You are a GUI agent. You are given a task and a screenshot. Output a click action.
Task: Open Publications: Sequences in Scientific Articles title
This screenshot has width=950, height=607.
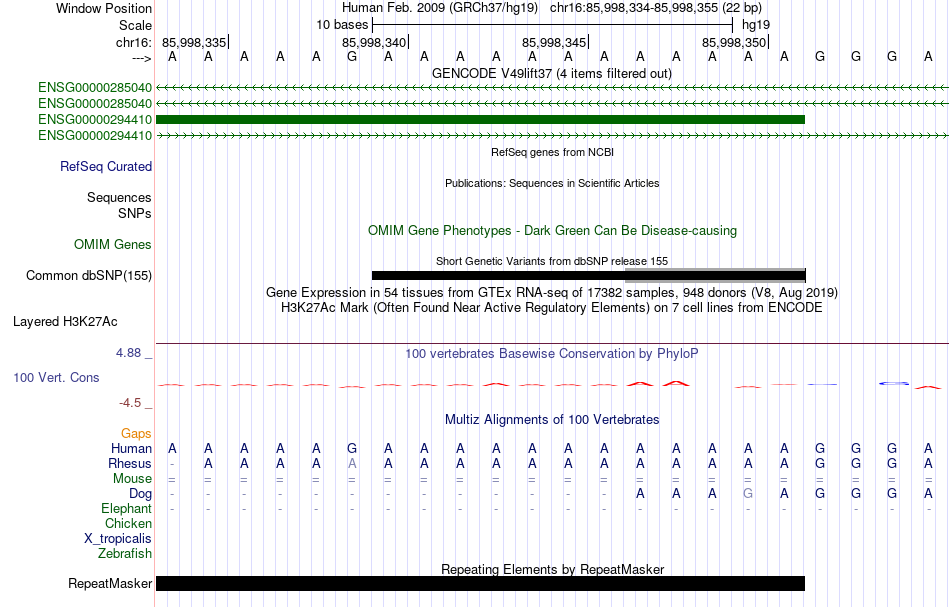point(552,183)
